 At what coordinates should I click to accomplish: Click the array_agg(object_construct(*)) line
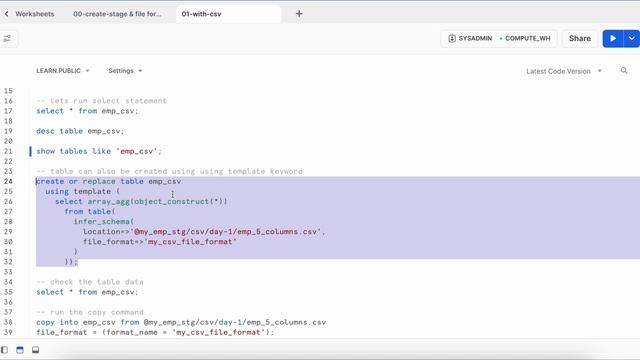click(141, 202)
